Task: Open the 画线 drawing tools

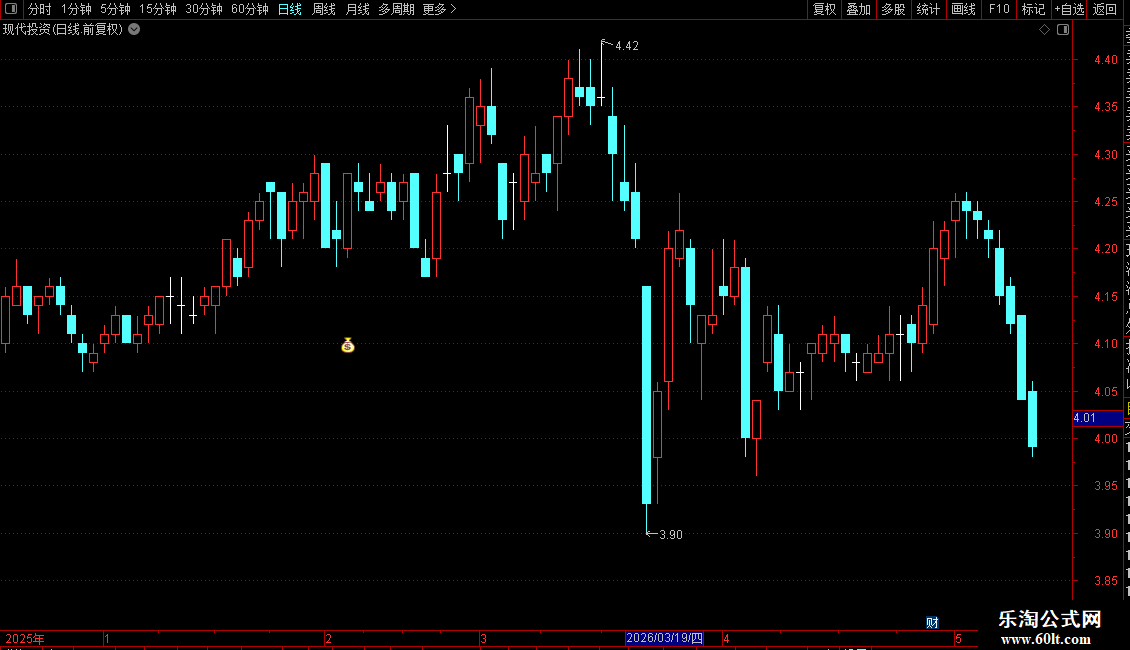Action: pyautogui.click(x=964, y=9)
